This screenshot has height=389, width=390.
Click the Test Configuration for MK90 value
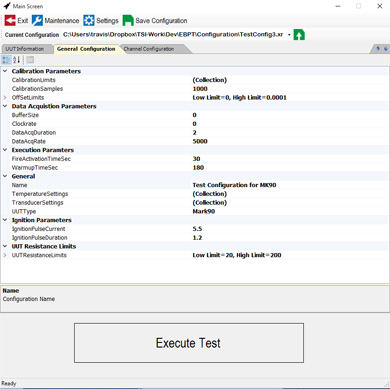234,185
